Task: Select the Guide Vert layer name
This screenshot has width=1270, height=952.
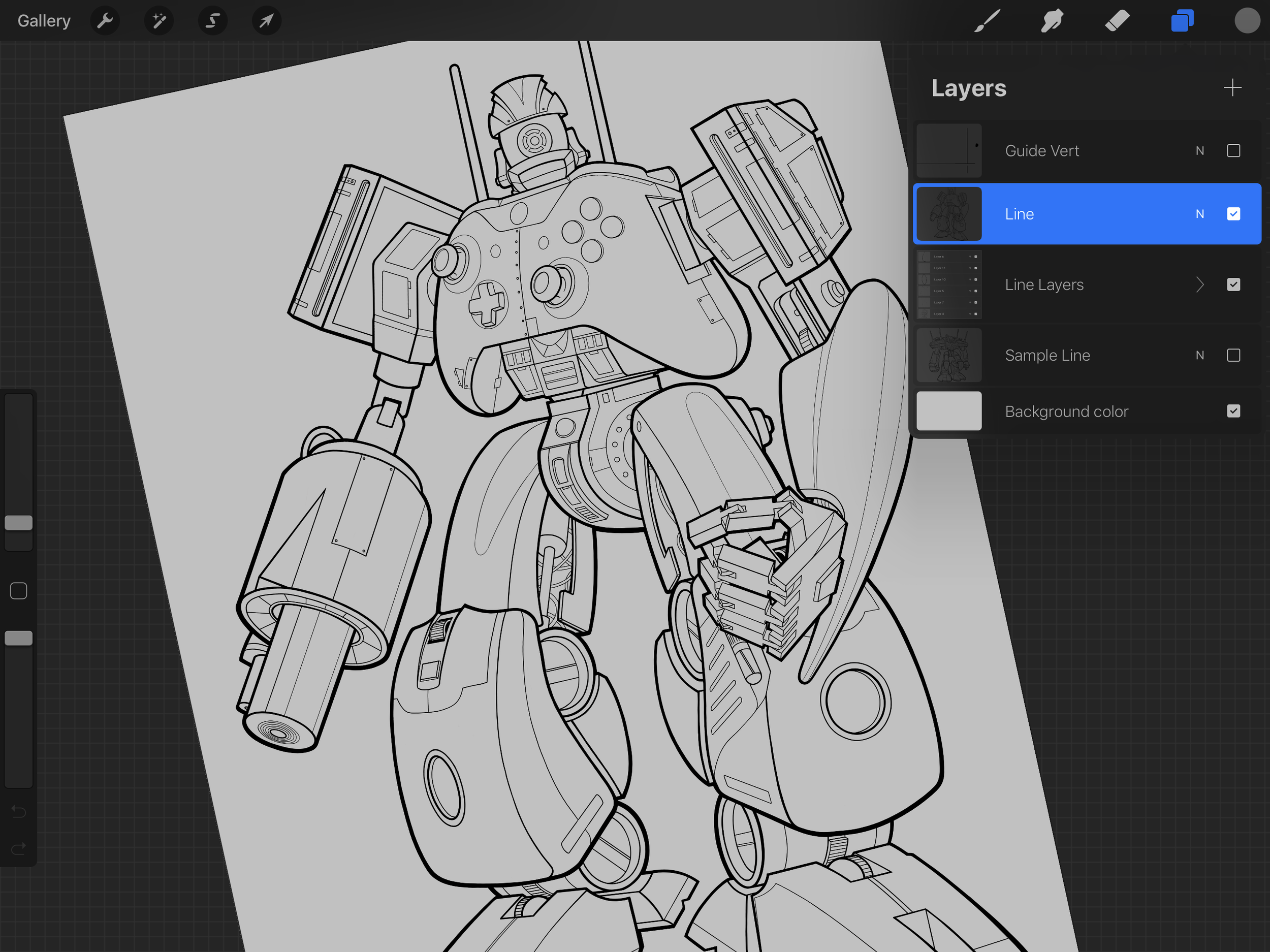Action: click(1041, 151)
